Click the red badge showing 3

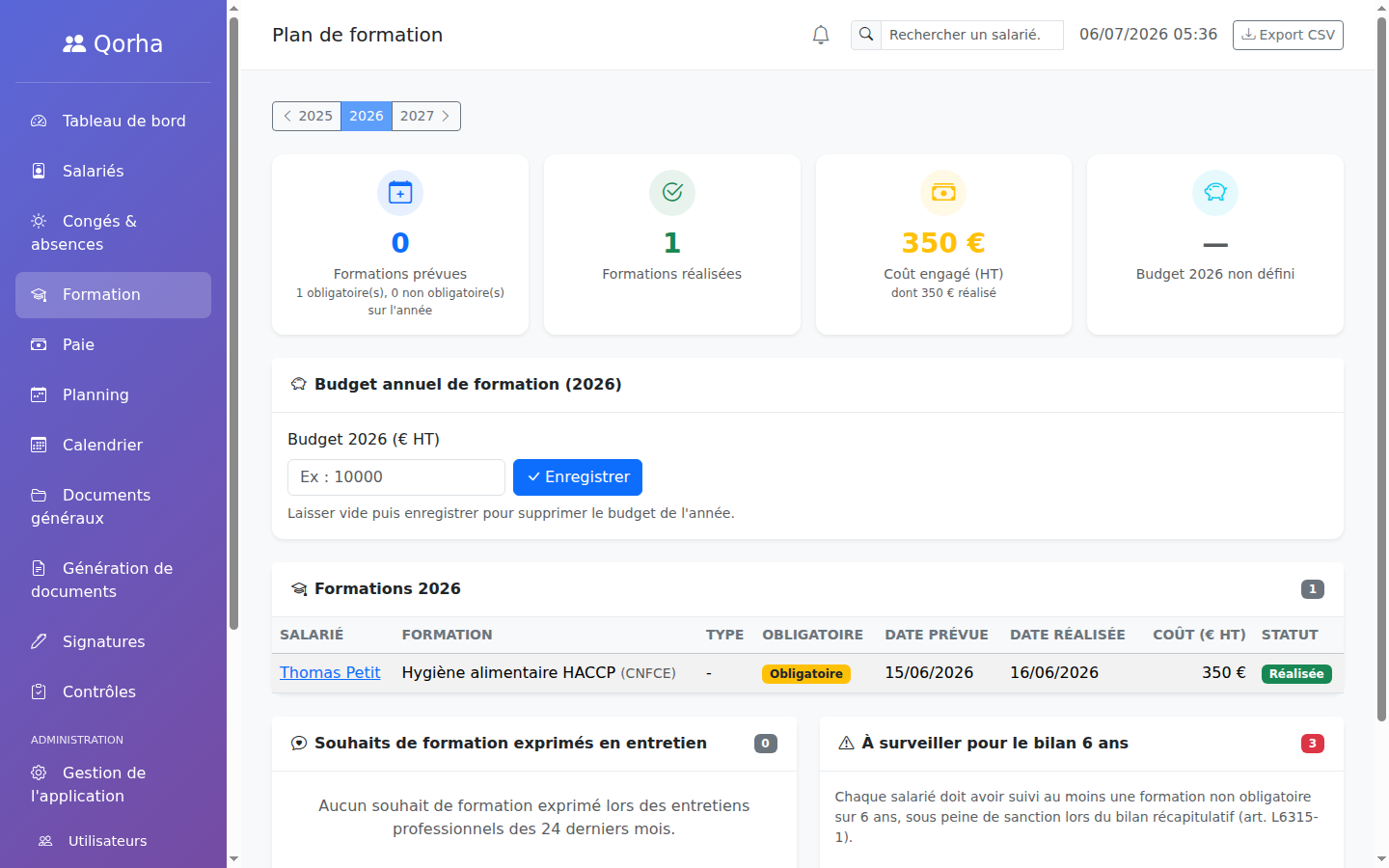coord(1313,744)
